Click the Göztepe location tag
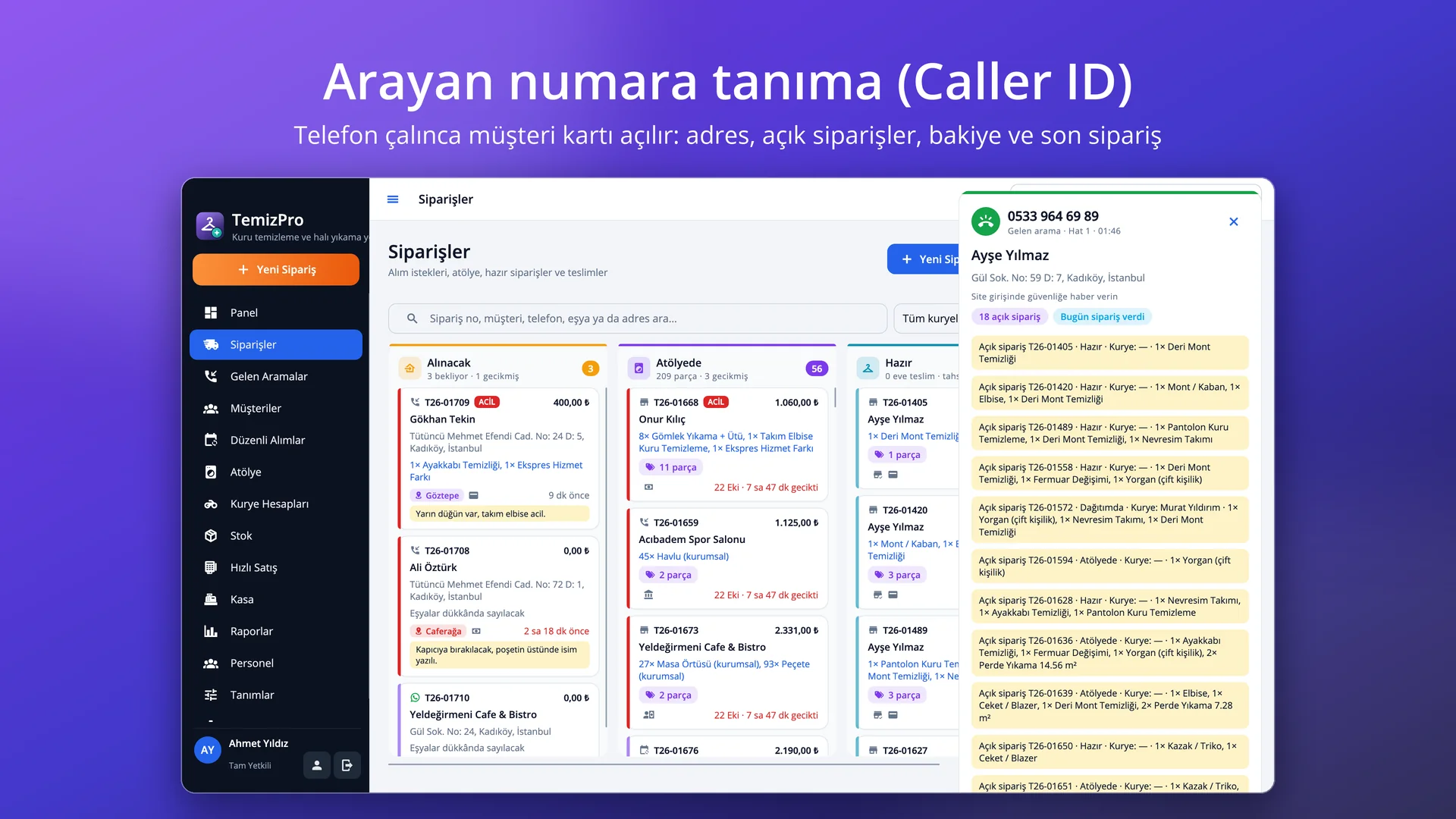1456x819 pixels. tap(436, 495)
